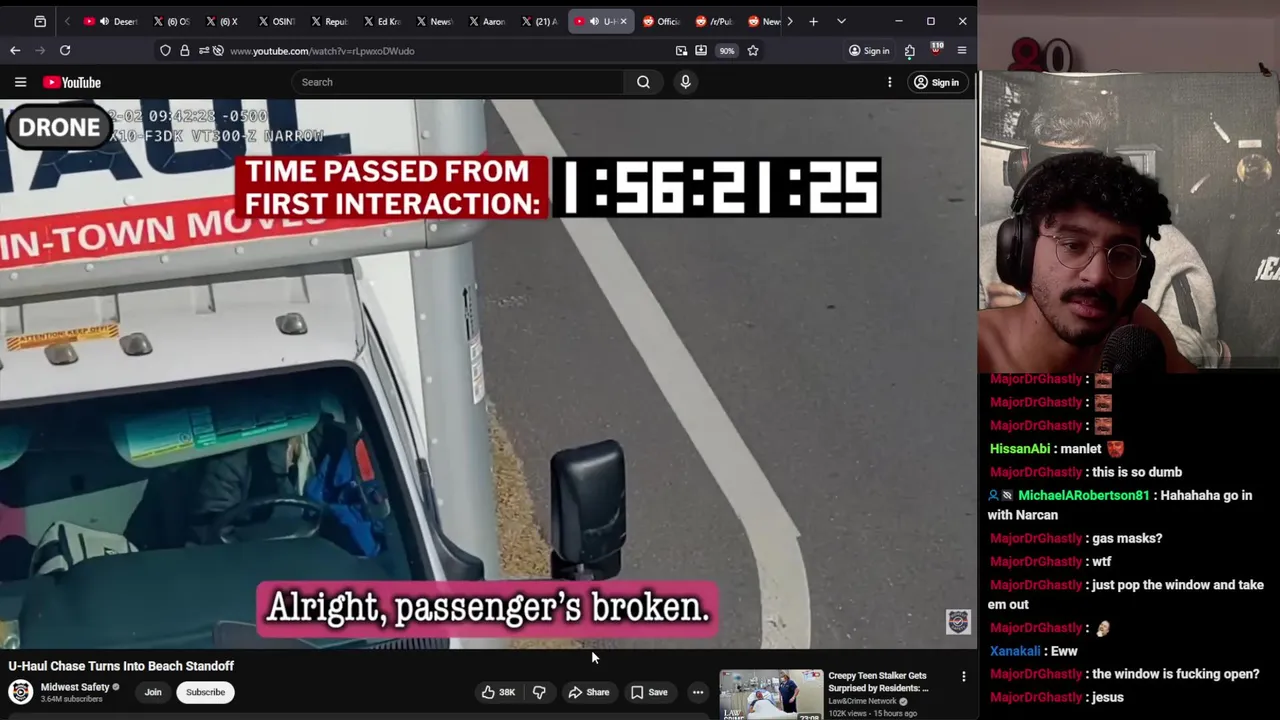This screenshot has height=720, width=1280.
Task: Click MichaelARobertson81 username in chat
Action: (x=1083, y=495)
